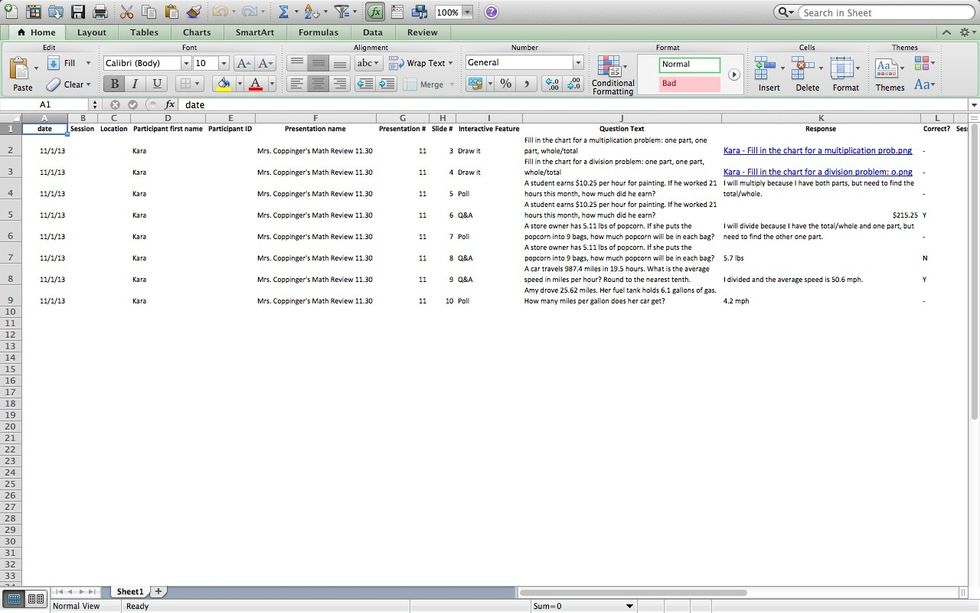Screen dimensions: 980x613
Task: Toggle underline formatting
Action: point(155,84)
